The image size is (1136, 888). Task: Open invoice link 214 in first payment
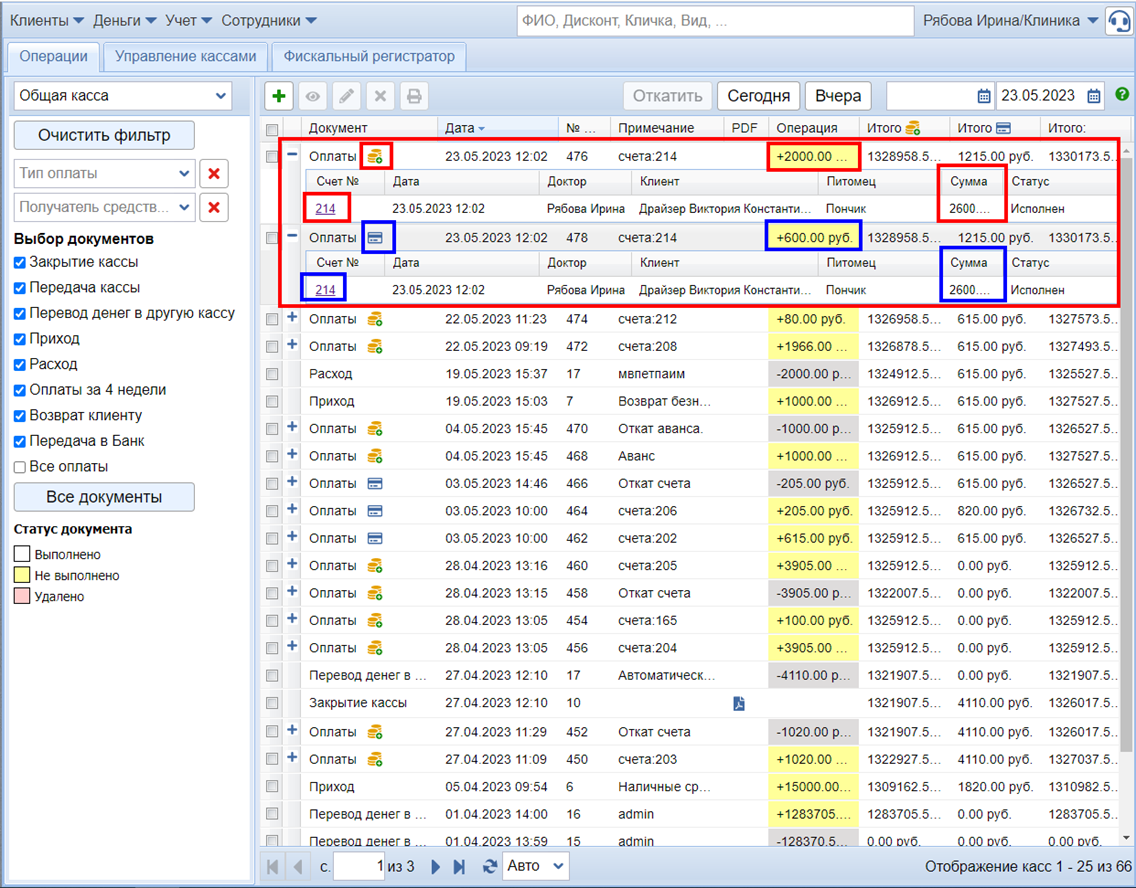[x=325, y=209]
